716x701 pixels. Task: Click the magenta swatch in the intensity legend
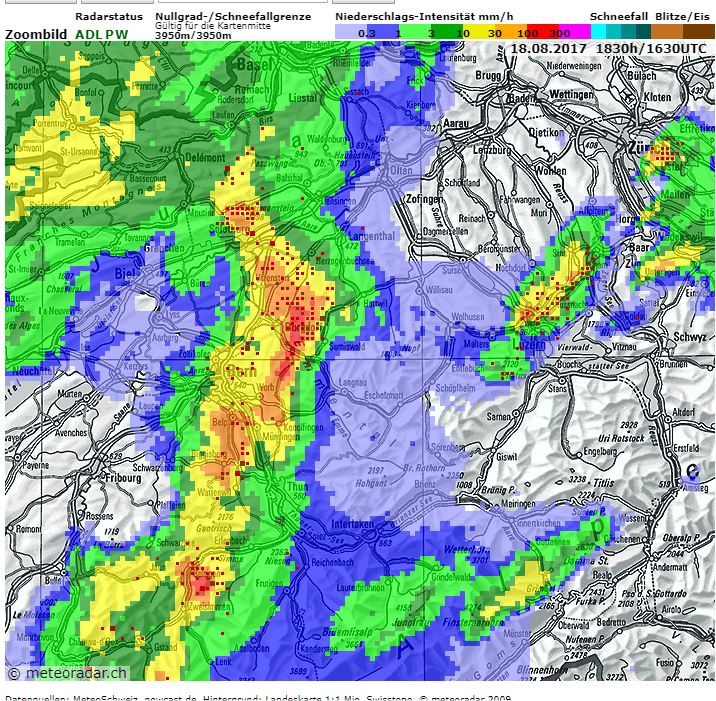click(x=575, y=32)
